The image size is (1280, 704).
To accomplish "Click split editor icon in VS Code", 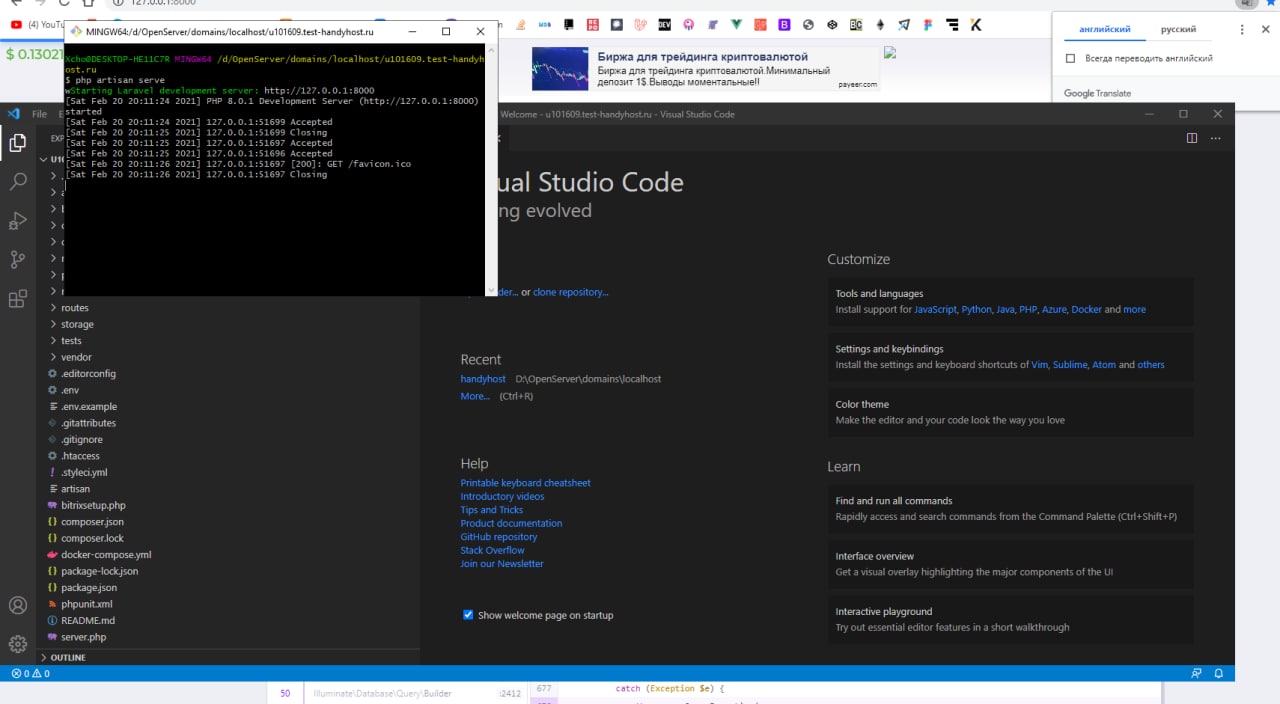I will coord(1192,138).
